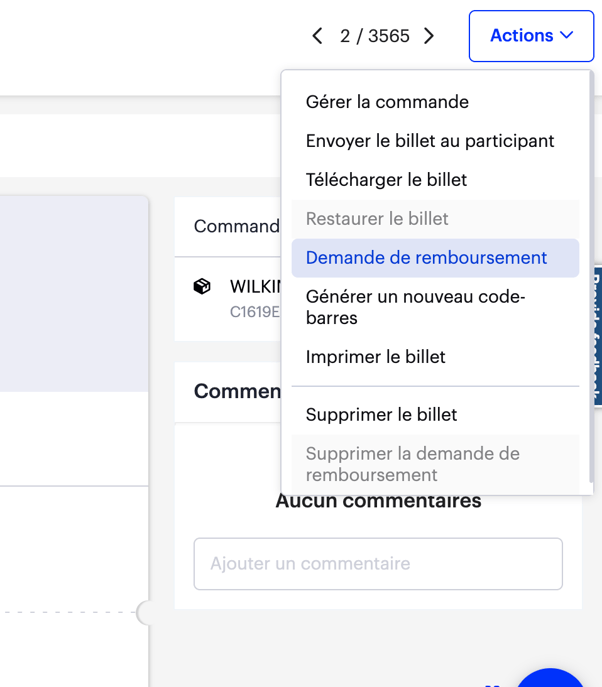602x687 pixels.
Task: Open the C1619E order reference link
Action: (x=255, y=312)
